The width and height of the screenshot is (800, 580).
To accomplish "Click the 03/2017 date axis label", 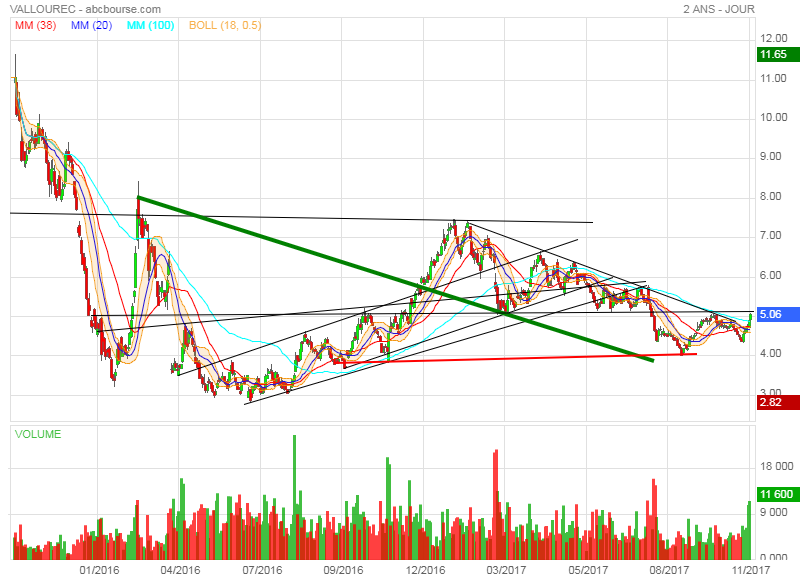I will (506, 570).
